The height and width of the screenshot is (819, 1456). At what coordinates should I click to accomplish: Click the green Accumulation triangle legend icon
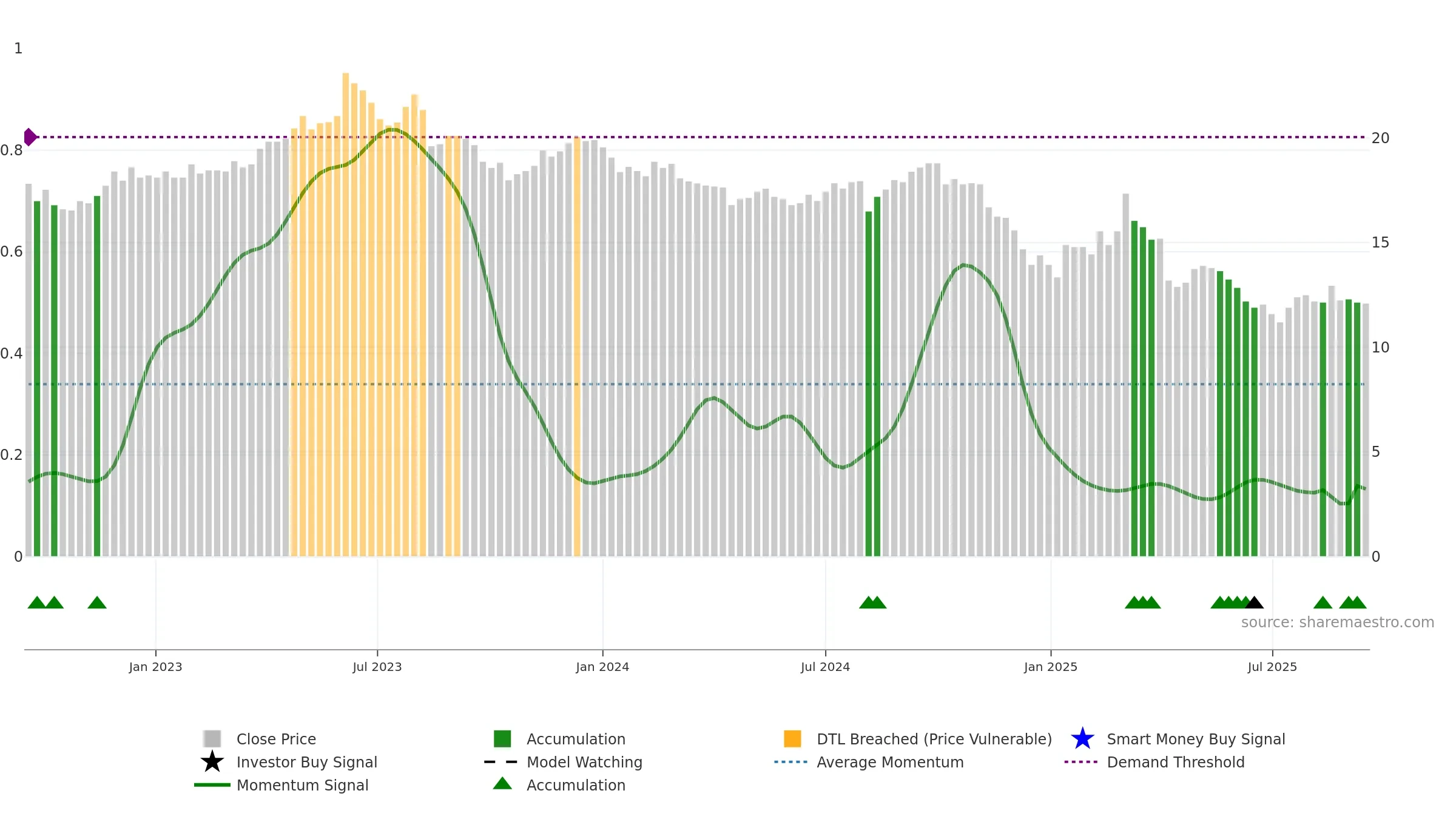(x=502, y=784)
